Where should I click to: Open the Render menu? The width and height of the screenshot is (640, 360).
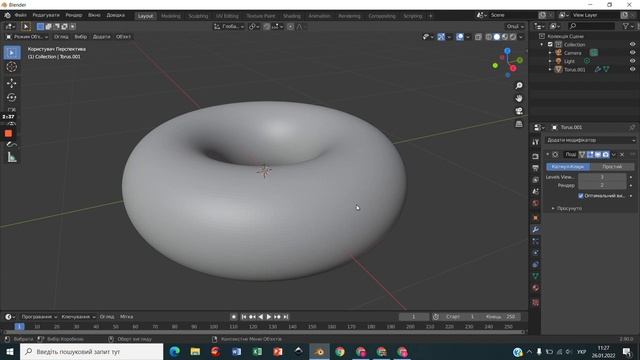pyautogui.click(x=74, y=16)
